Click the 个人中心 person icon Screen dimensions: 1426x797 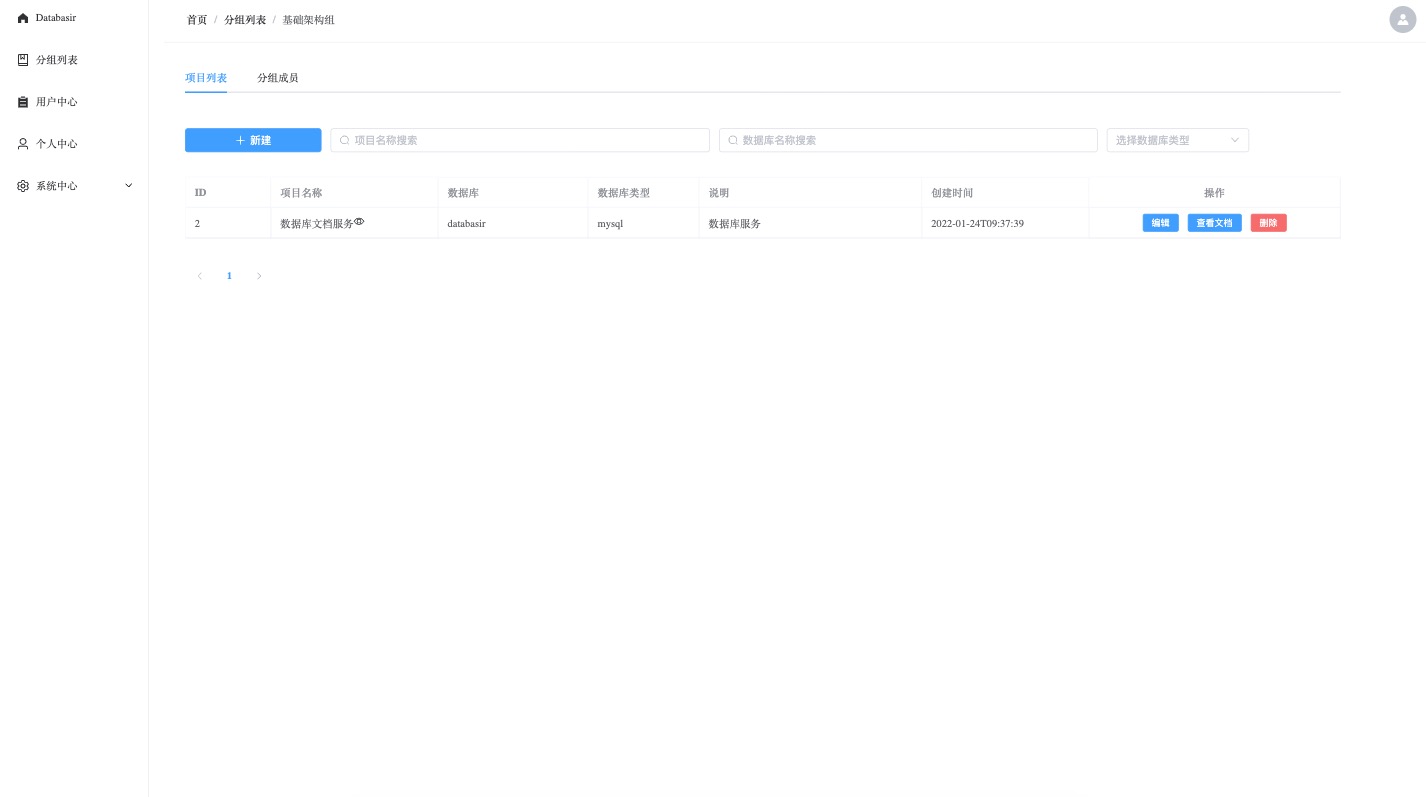tap(23, 144)
